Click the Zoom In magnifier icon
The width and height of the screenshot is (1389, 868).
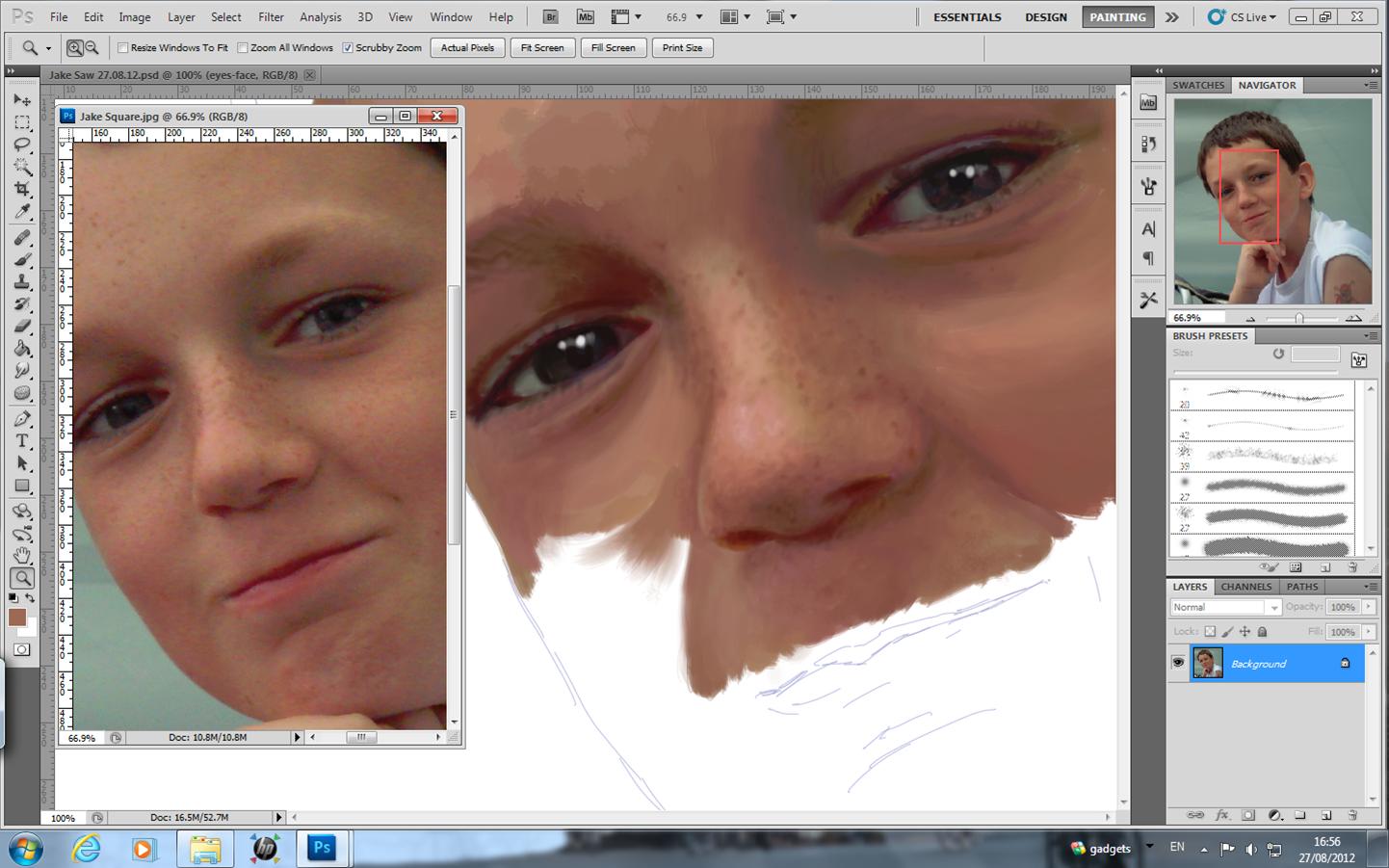[x=75, y=48]
